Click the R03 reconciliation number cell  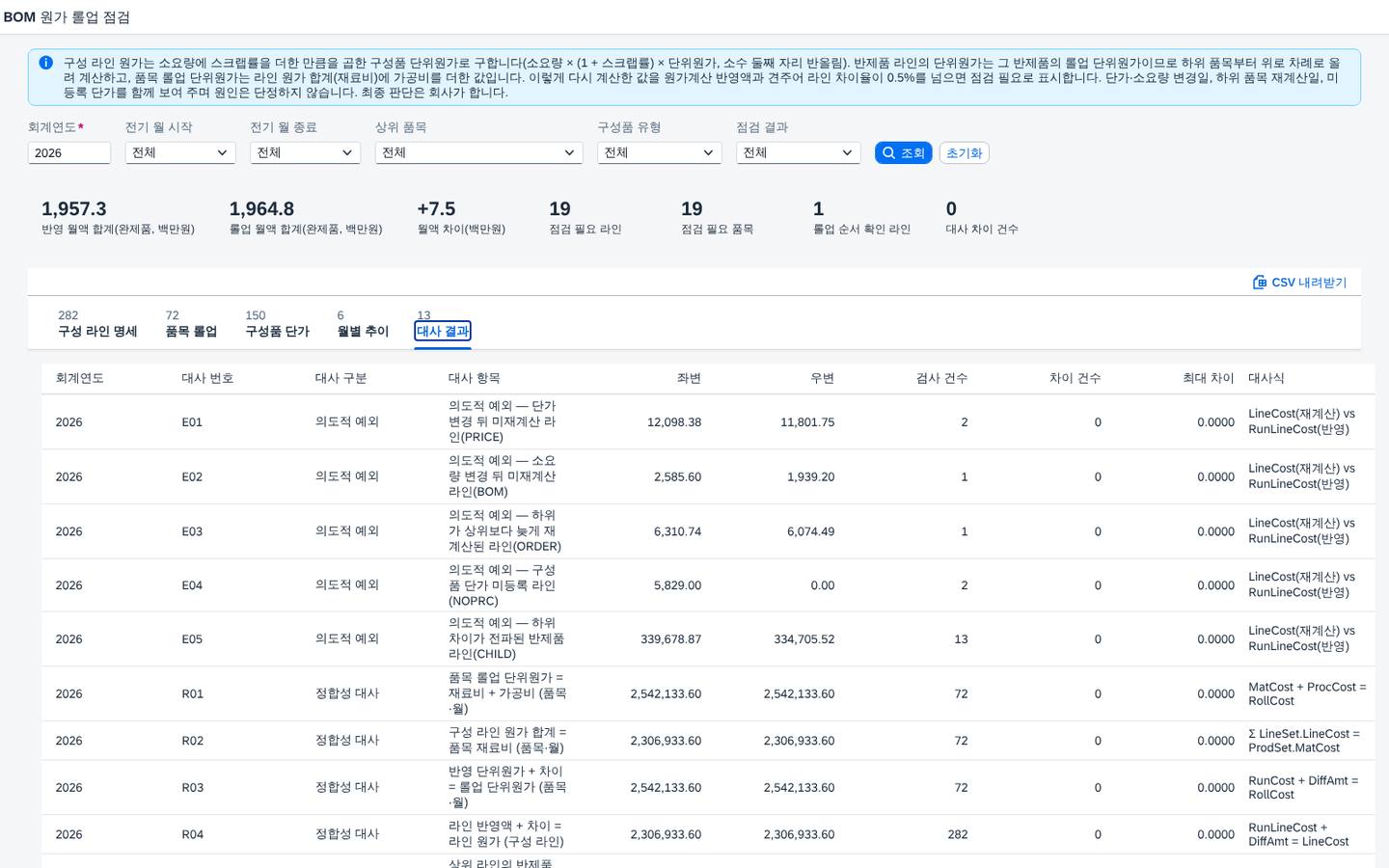pos(192,788)
